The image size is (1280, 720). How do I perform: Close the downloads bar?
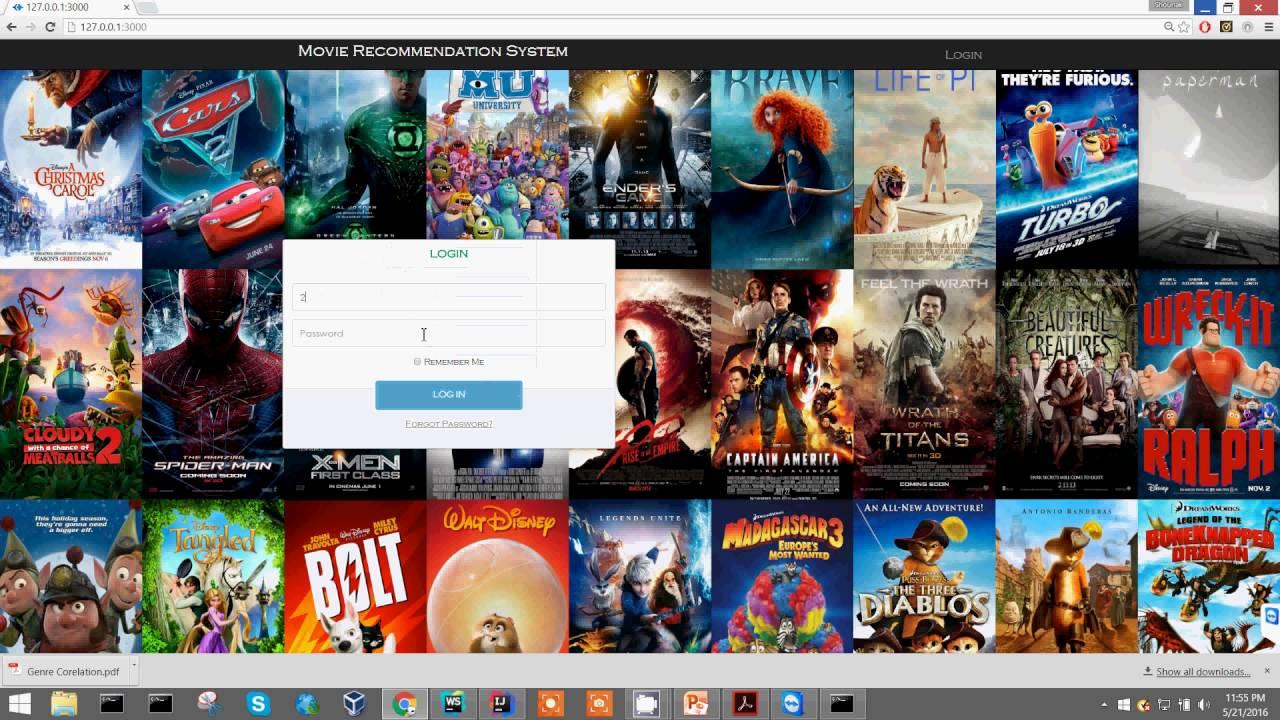(1267, 671)
